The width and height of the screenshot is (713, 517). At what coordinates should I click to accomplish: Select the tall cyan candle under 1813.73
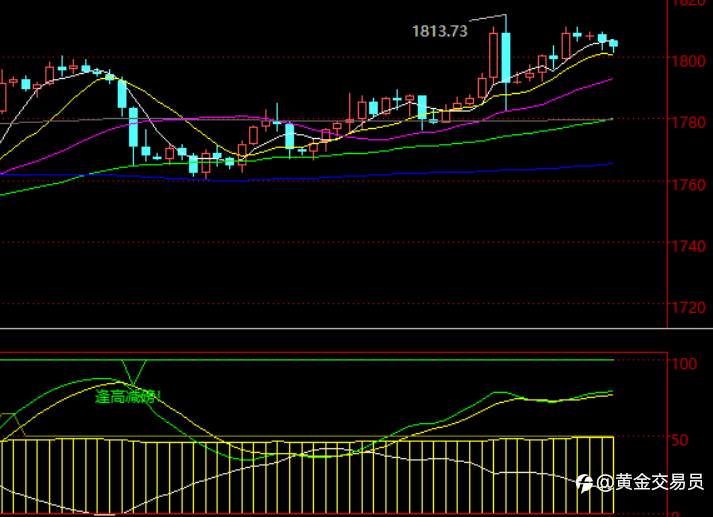point(506,57)
